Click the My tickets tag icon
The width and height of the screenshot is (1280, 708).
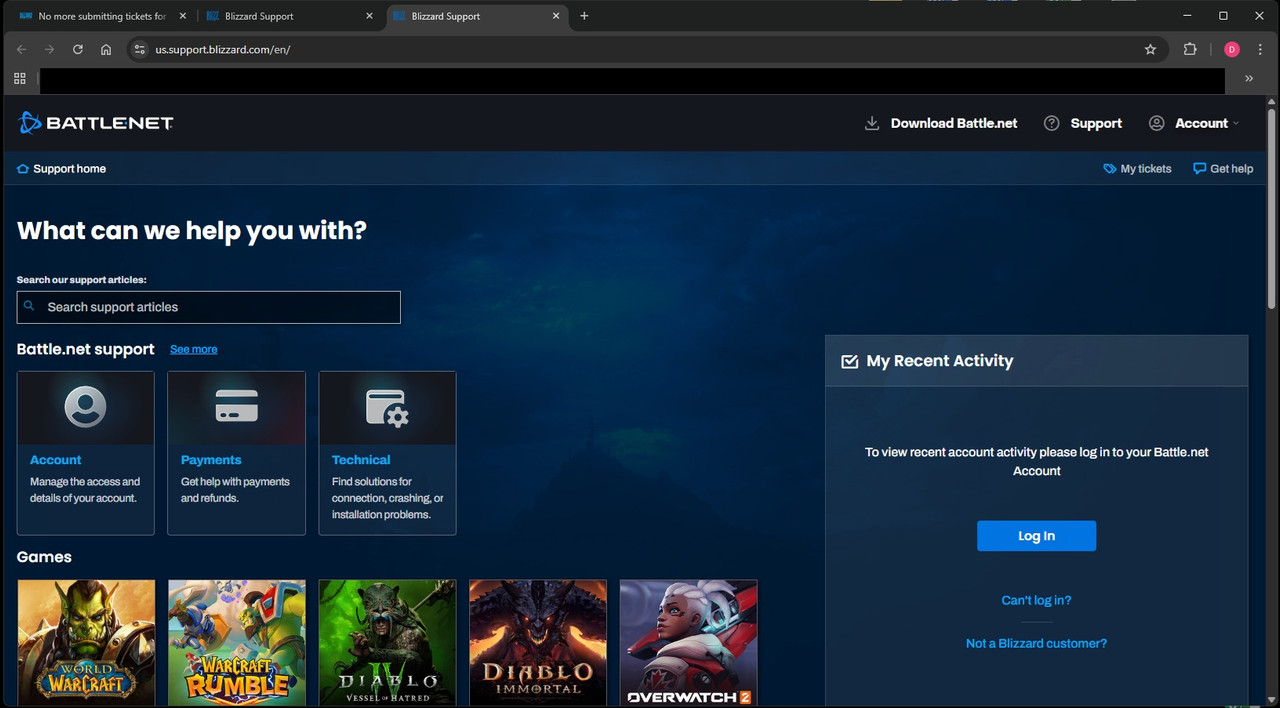pos(1109,169)
